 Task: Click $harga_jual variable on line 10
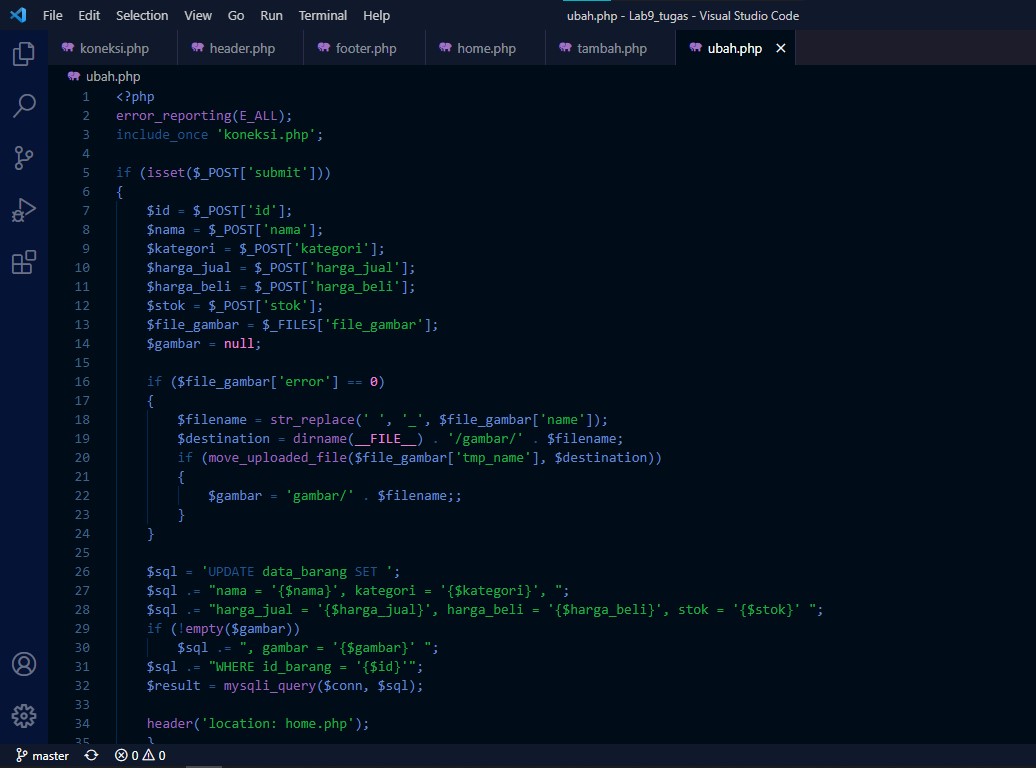pyautogui.click(x=188, y=268)
